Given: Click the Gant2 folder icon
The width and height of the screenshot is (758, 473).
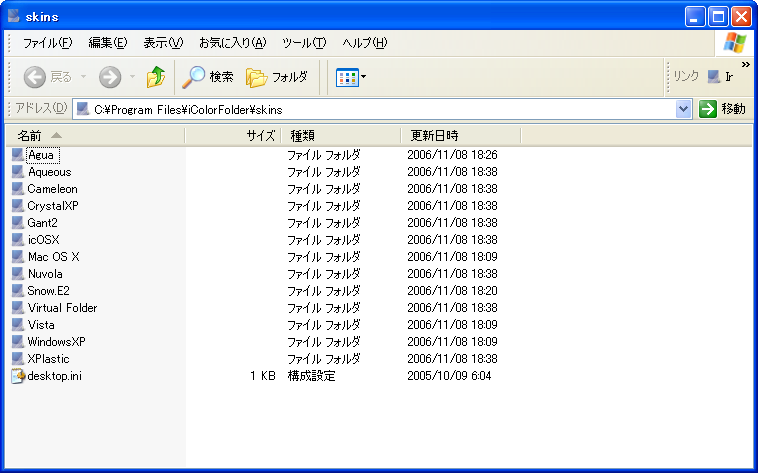Looking at the screenshot, I should [18, 222].
